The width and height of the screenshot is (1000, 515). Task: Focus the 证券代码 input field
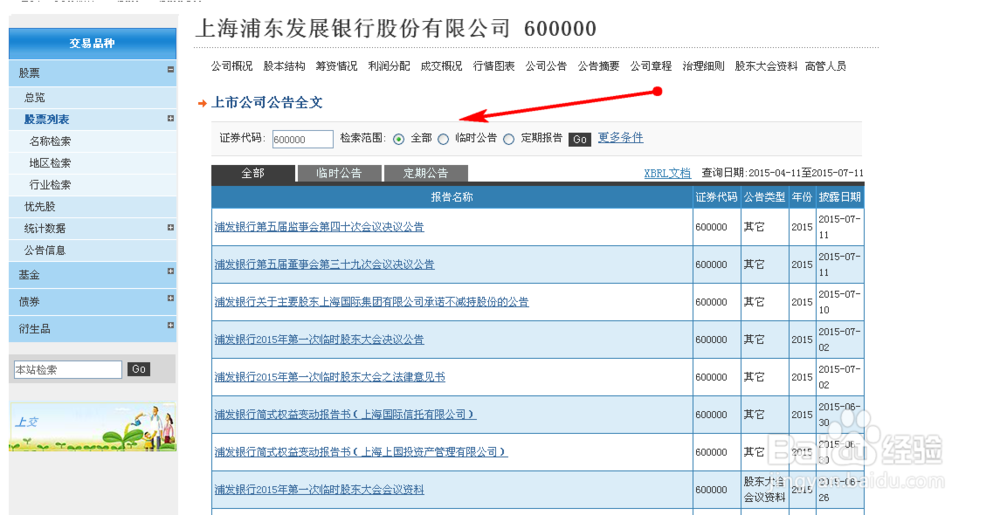pyautogui.click(x=303, y=139)
